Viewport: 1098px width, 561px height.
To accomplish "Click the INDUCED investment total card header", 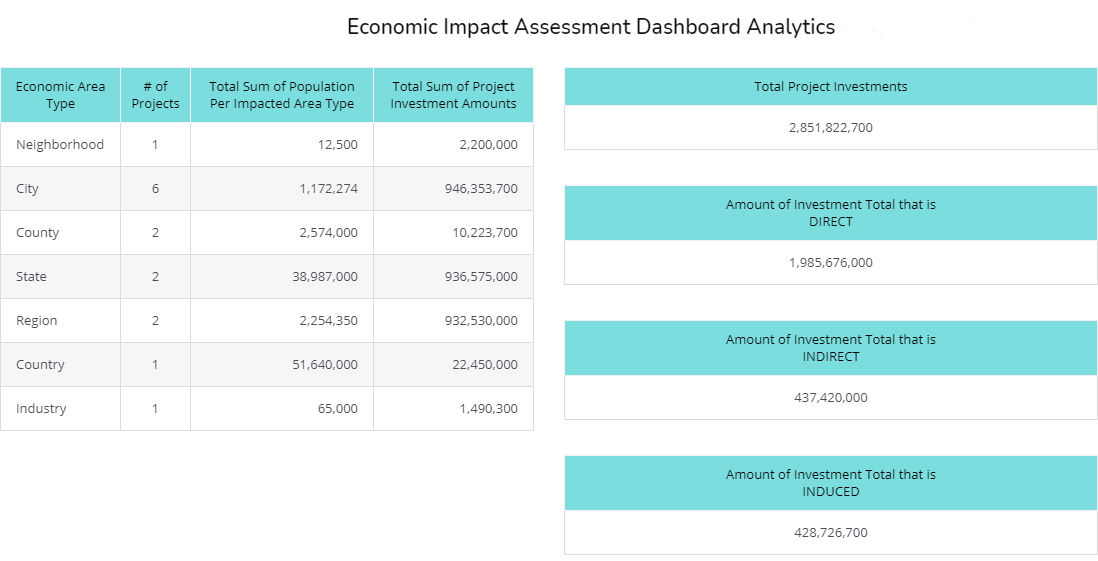I will point(830,483).
